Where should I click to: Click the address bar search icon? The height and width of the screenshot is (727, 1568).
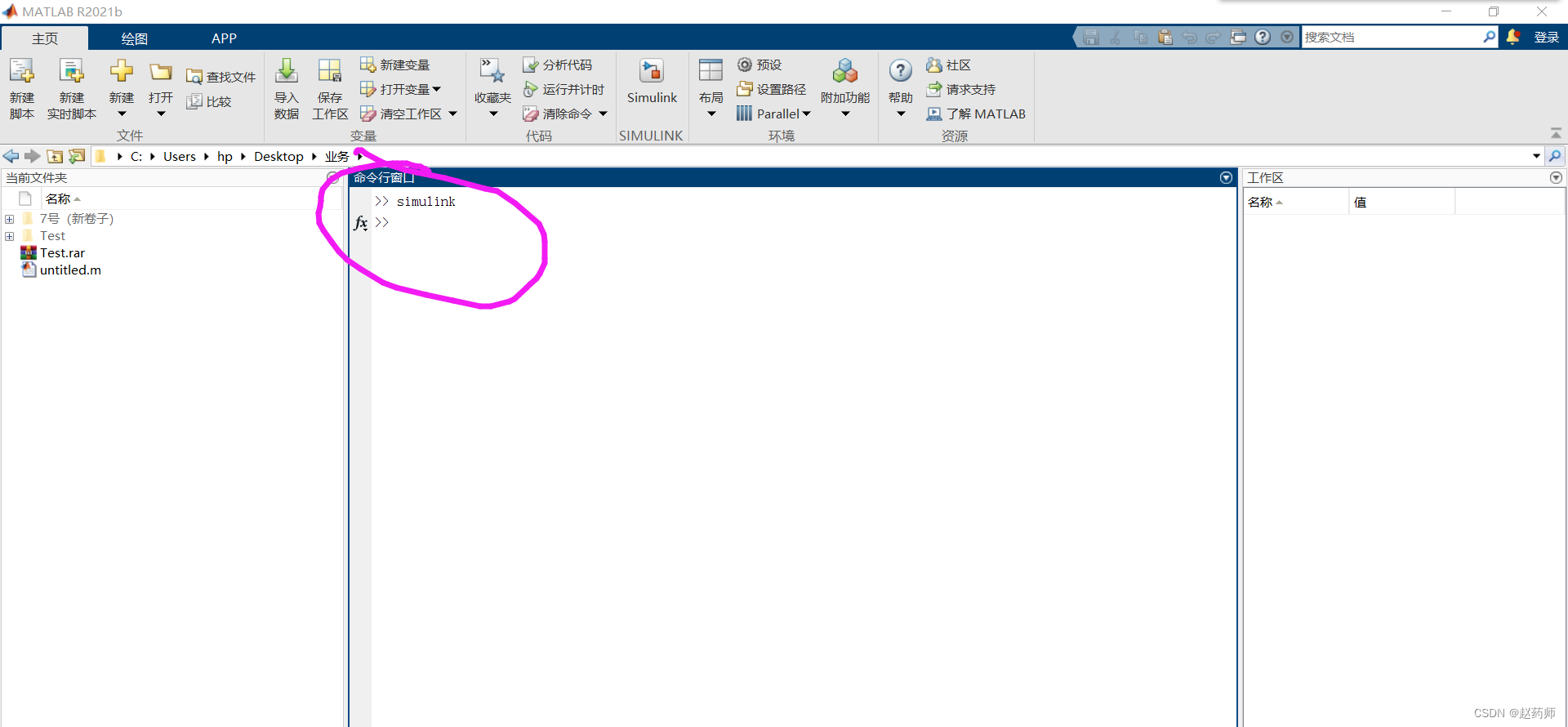tap(1555, 156)
